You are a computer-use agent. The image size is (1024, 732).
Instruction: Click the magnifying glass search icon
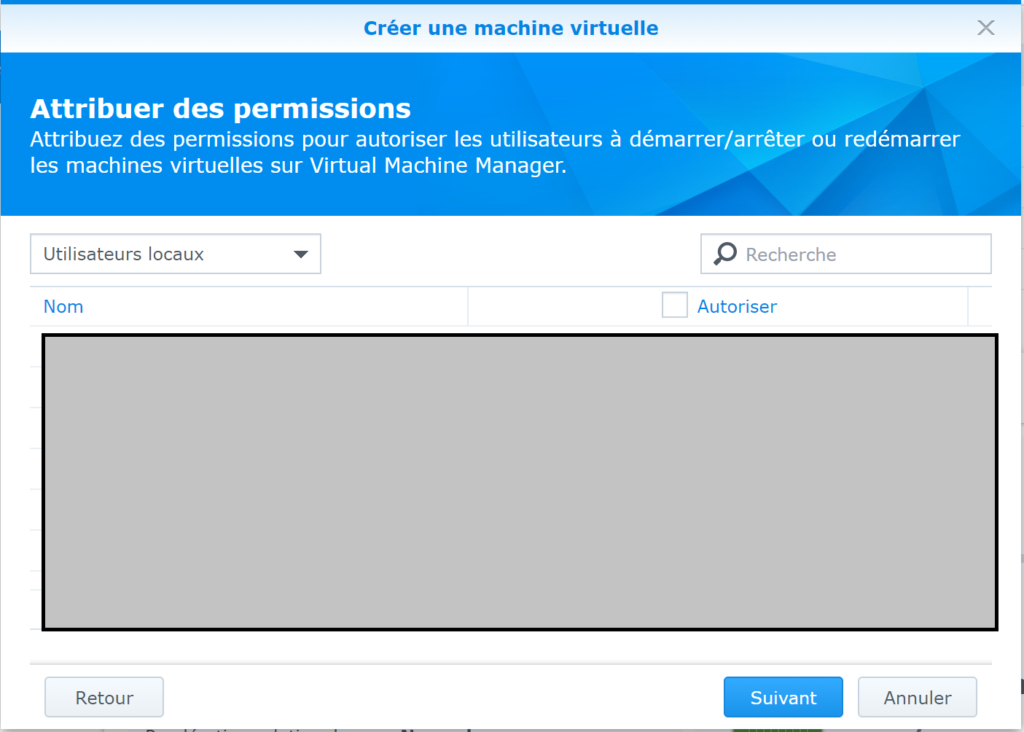pos(725,254)
